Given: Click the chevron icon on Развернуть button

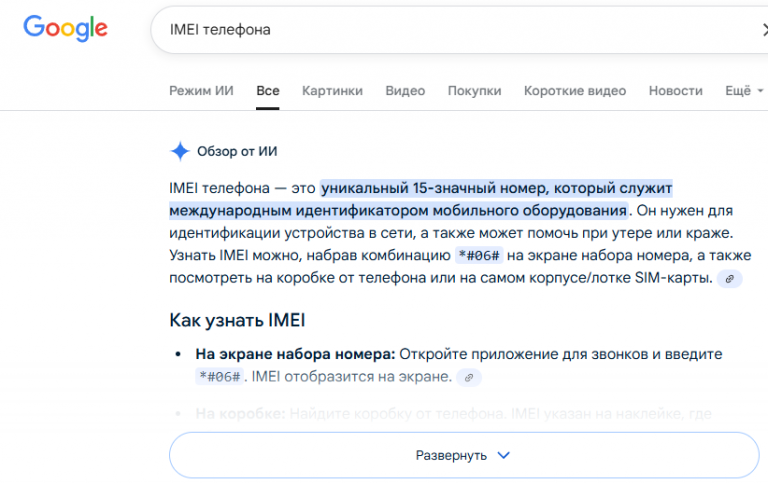Looking at the screenshot, I should (504, 455).
